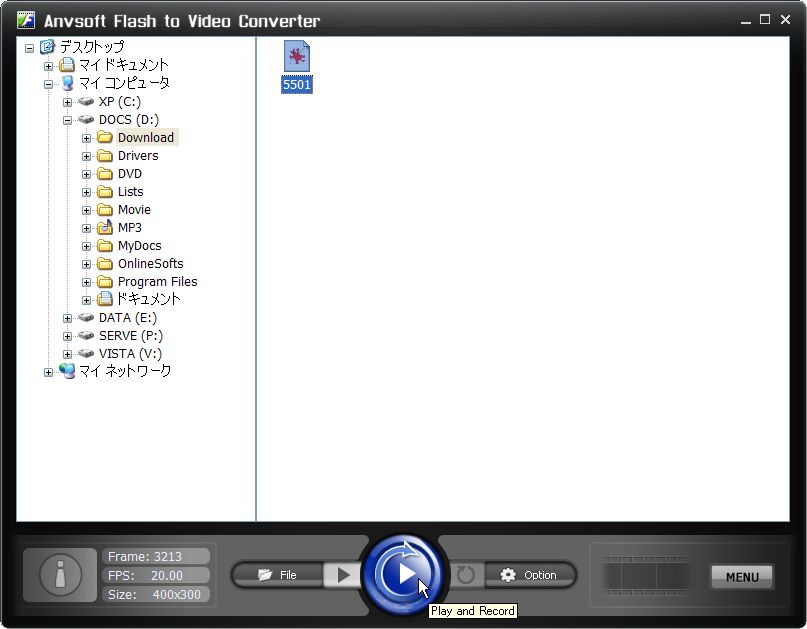The image size is (807, 629).
Task: Collapse the DOCS (D:) drive
Action: tap(67, 120)
